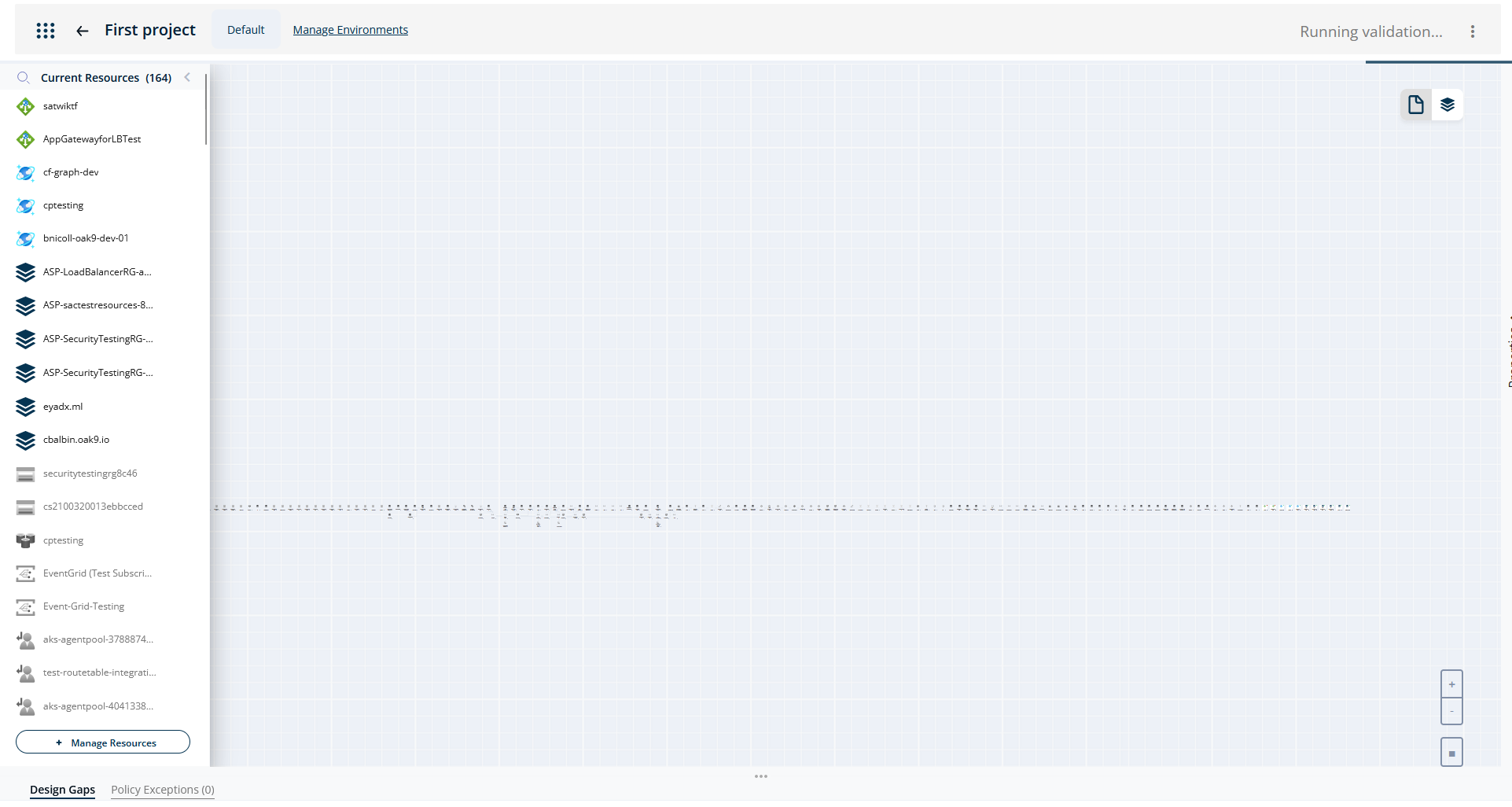This screenshot has width=1512, height=807.
Task: Click the First project title
Action: pyautogui.click(x=150, y=30)
